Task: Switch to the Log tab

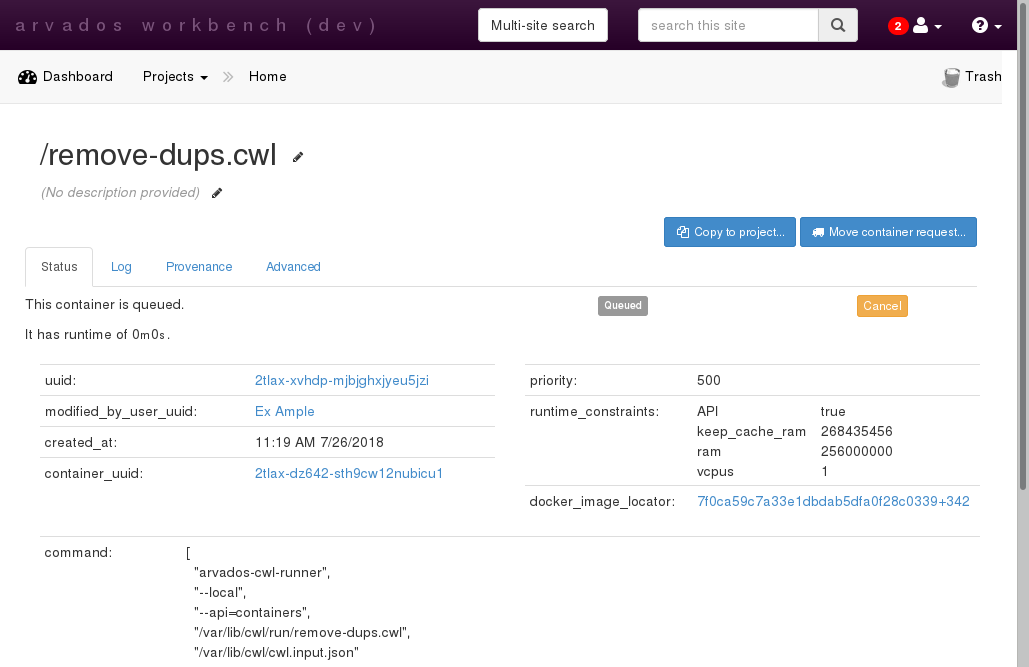Action: point(121,267)
